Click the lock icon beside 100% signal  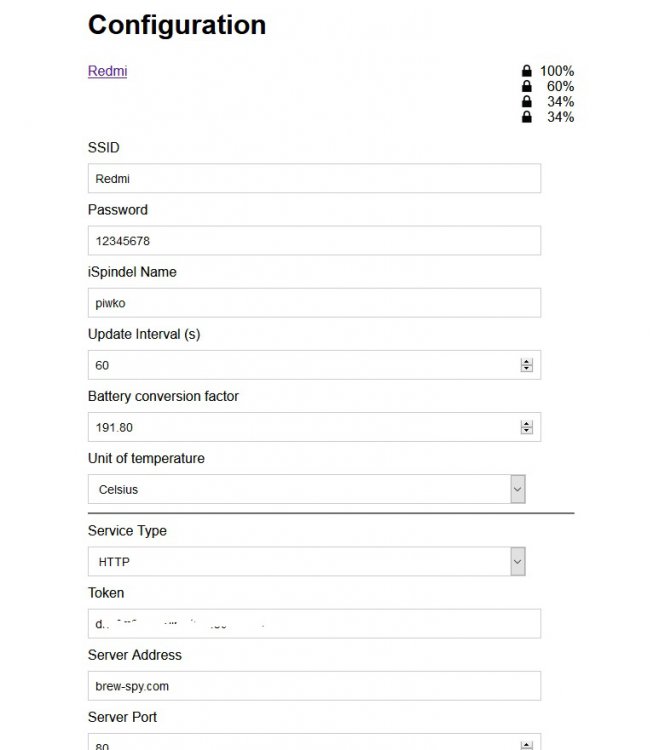coord(526,71)
